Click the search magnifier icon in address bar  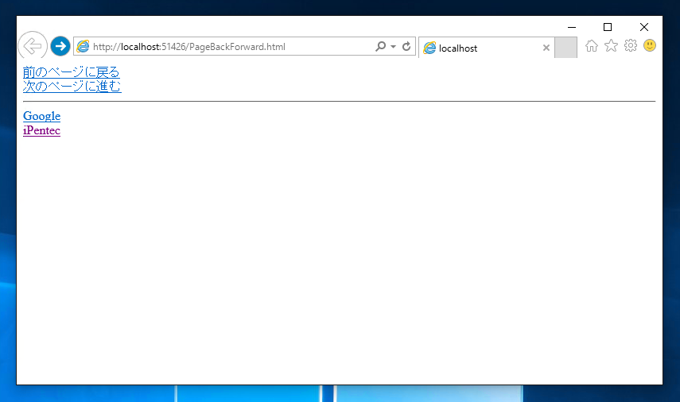click(x=380, y=46)
